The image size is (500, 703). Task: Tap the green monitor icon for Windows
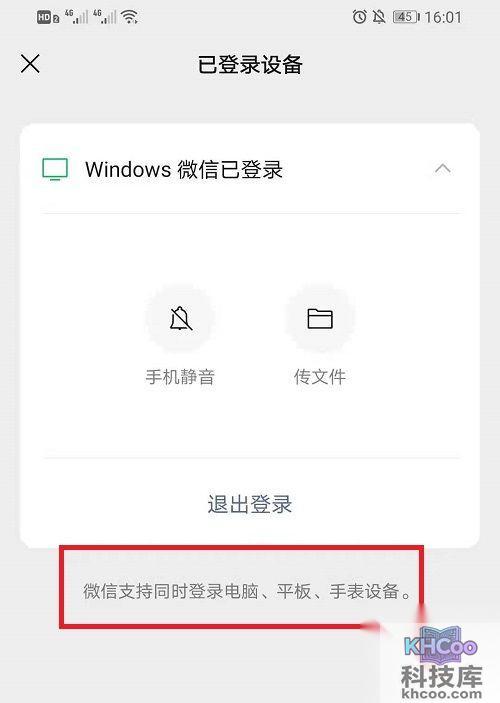click(x=55, y=169)
